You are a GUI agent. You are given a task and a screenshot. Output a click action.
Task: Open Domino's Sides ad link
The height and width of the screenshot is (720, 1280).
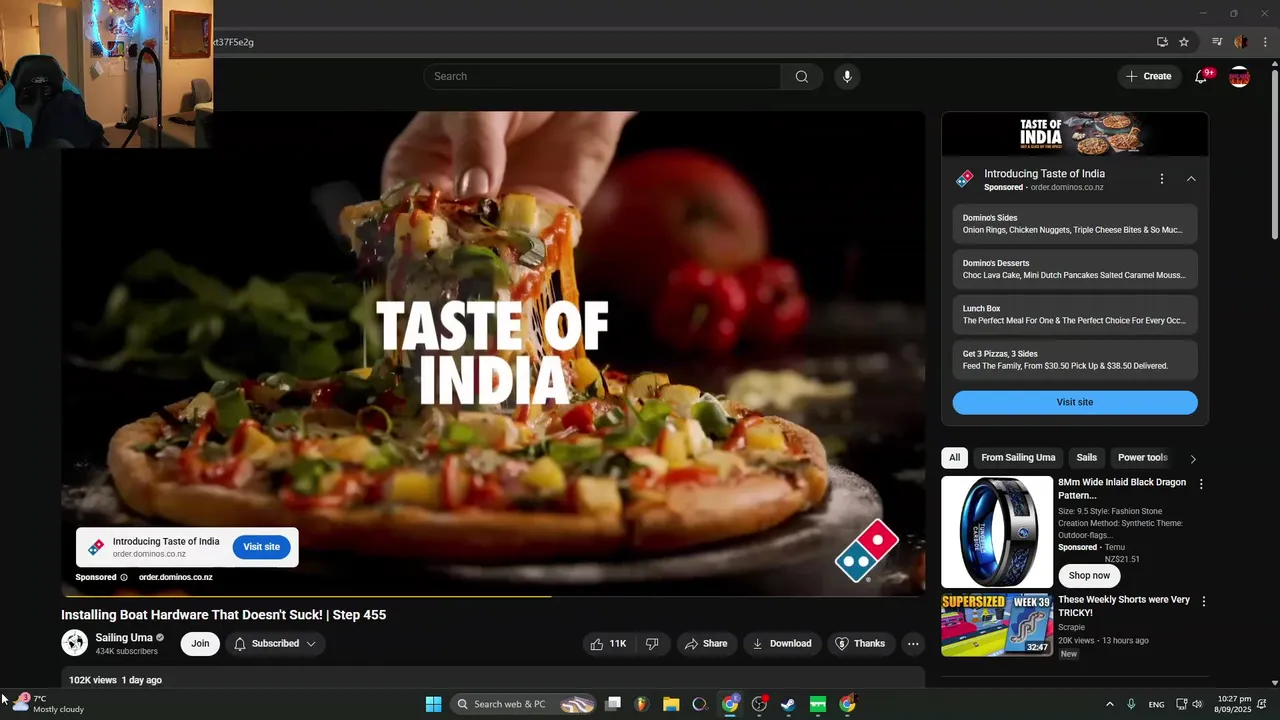pyautogui.click(x=1075, y=224)
